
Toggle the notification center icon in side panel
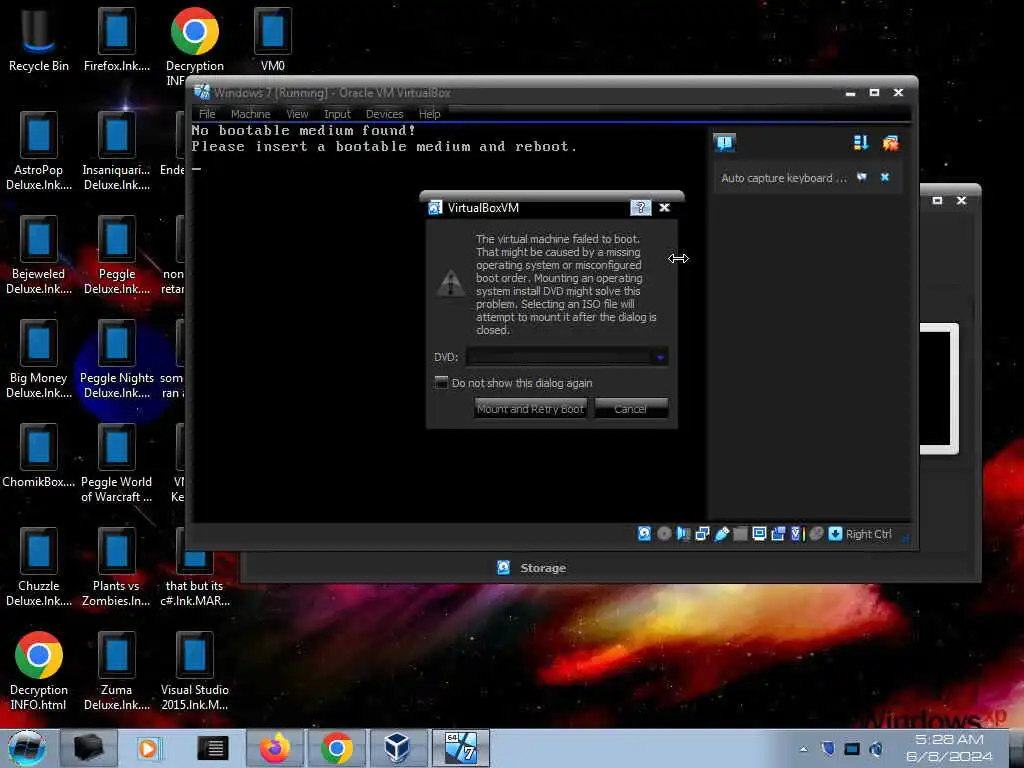point(724,142)
